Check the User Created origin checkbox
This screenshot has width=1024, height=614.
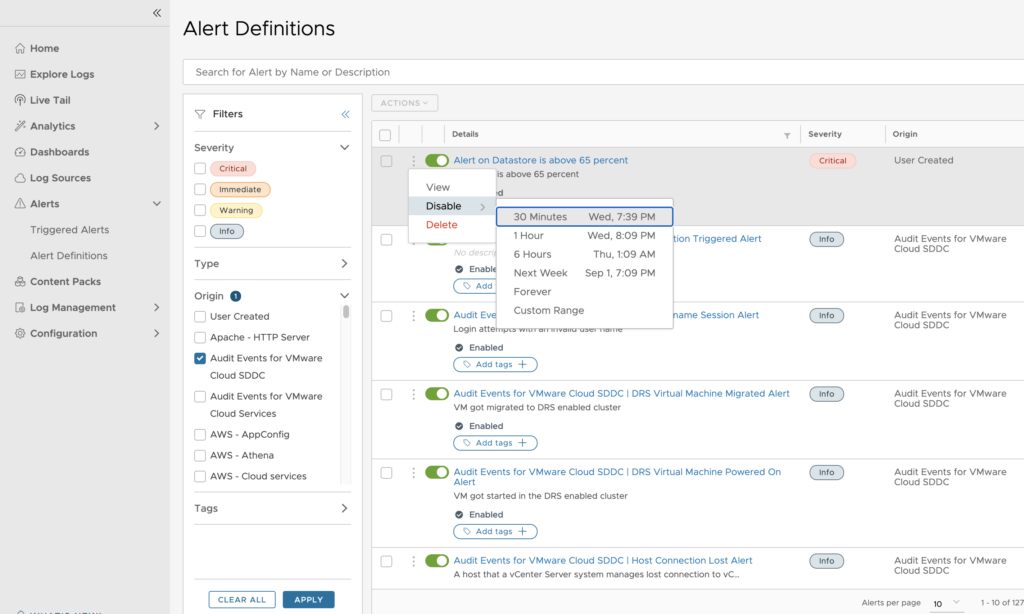(200, 317)
